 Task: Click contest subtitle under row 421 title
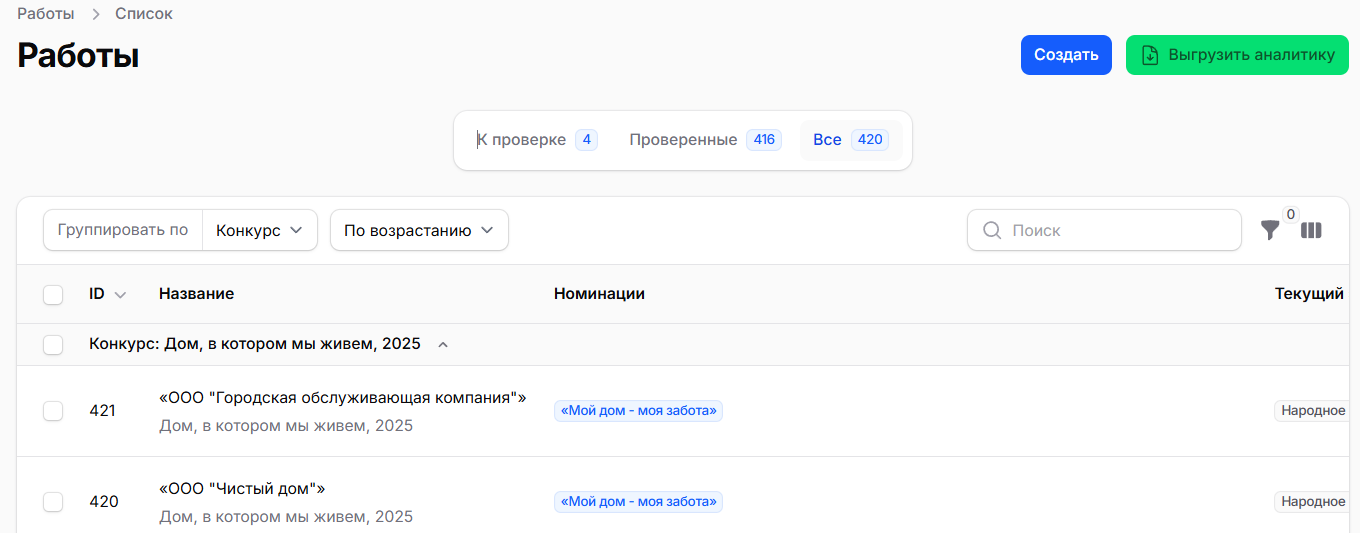pyautogui.click(x=286, y=426)
